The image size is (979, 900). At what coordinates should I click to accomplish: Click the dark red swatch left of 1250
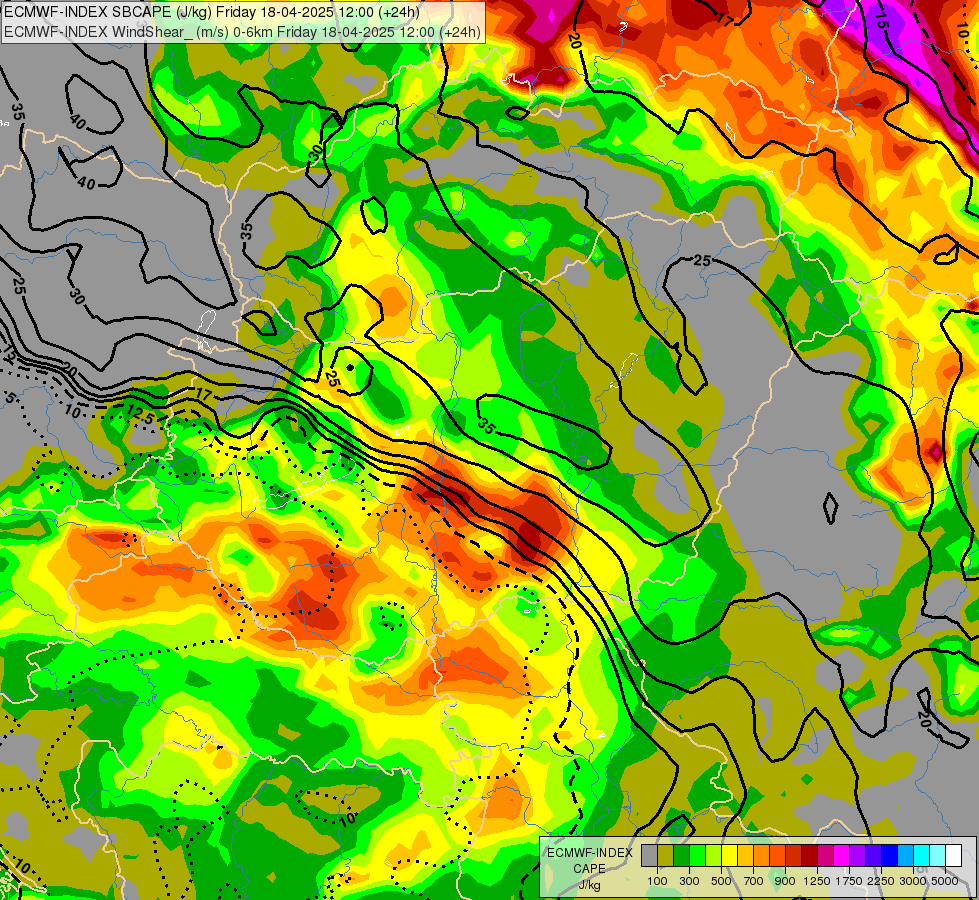point(809,855)
